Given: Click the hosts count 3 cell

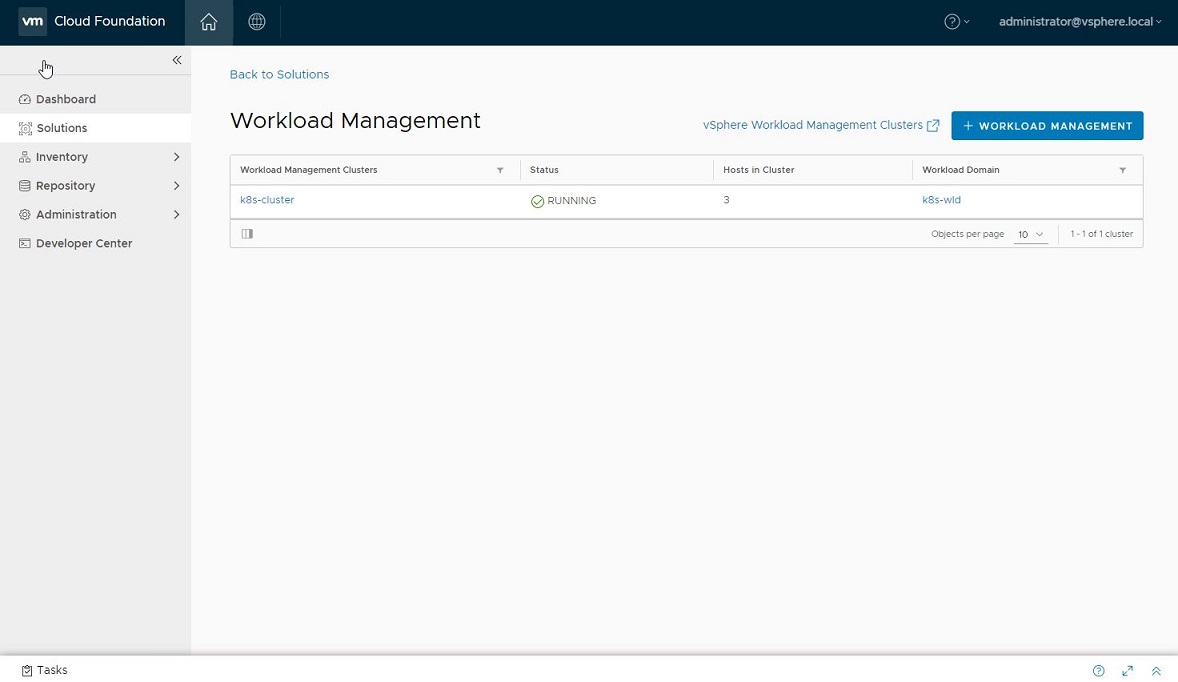Looking at the screenshot, I should pyautogui.click(x=726, y=200).
